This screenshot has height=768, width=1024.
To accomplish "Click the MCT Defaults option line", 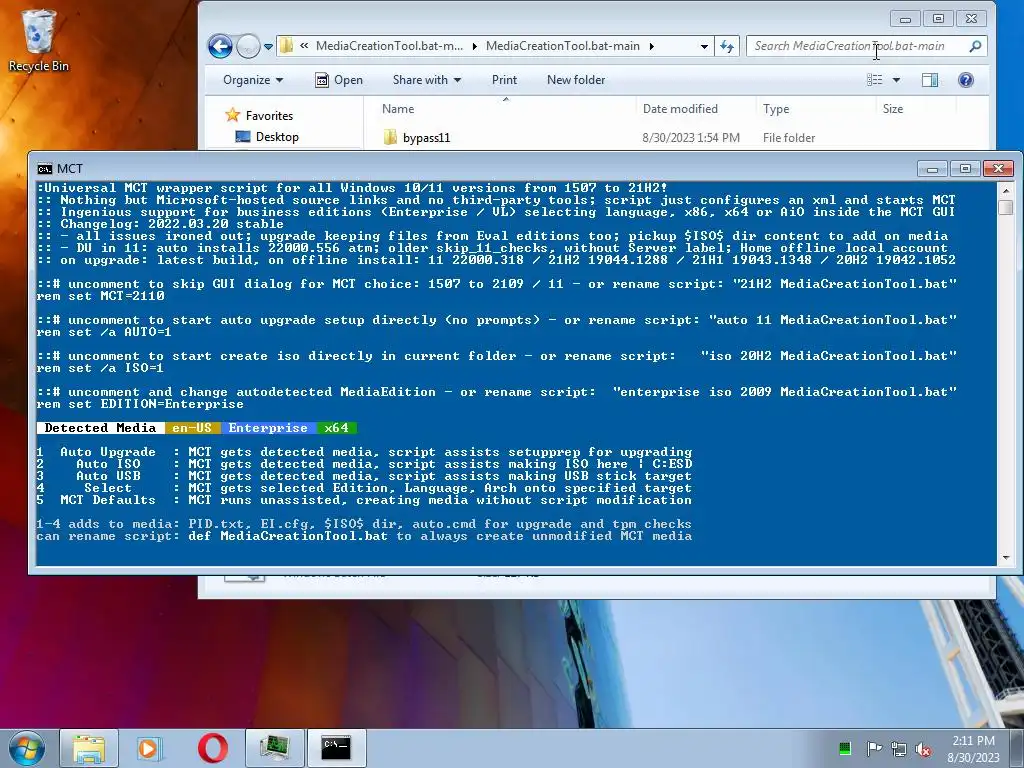I will coord(364,500).
